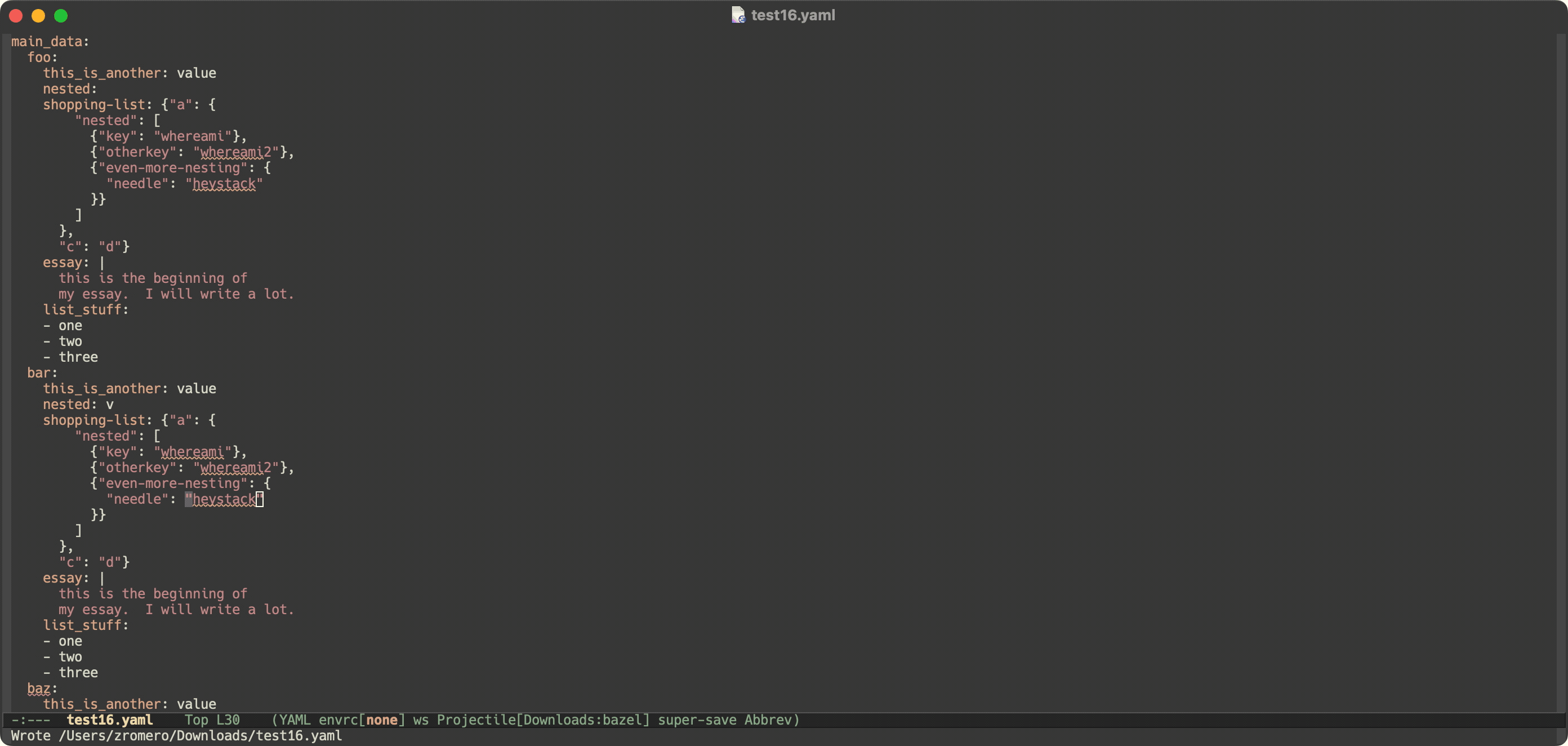This screenshot has height=746, width=1568.
Task: Click envrc[none] status in mode line
Action: (x=362, y=720)
